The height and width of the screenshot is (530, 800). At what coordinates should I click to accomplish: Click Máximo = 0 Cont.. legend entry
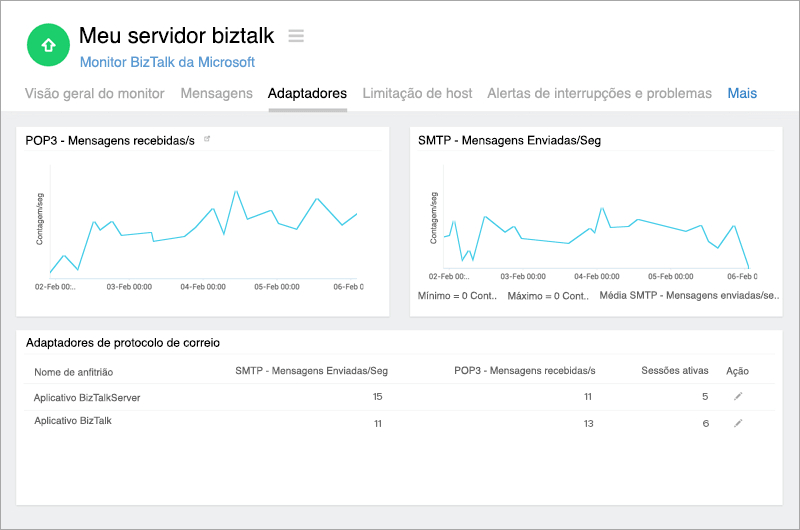tap(548, 296)
